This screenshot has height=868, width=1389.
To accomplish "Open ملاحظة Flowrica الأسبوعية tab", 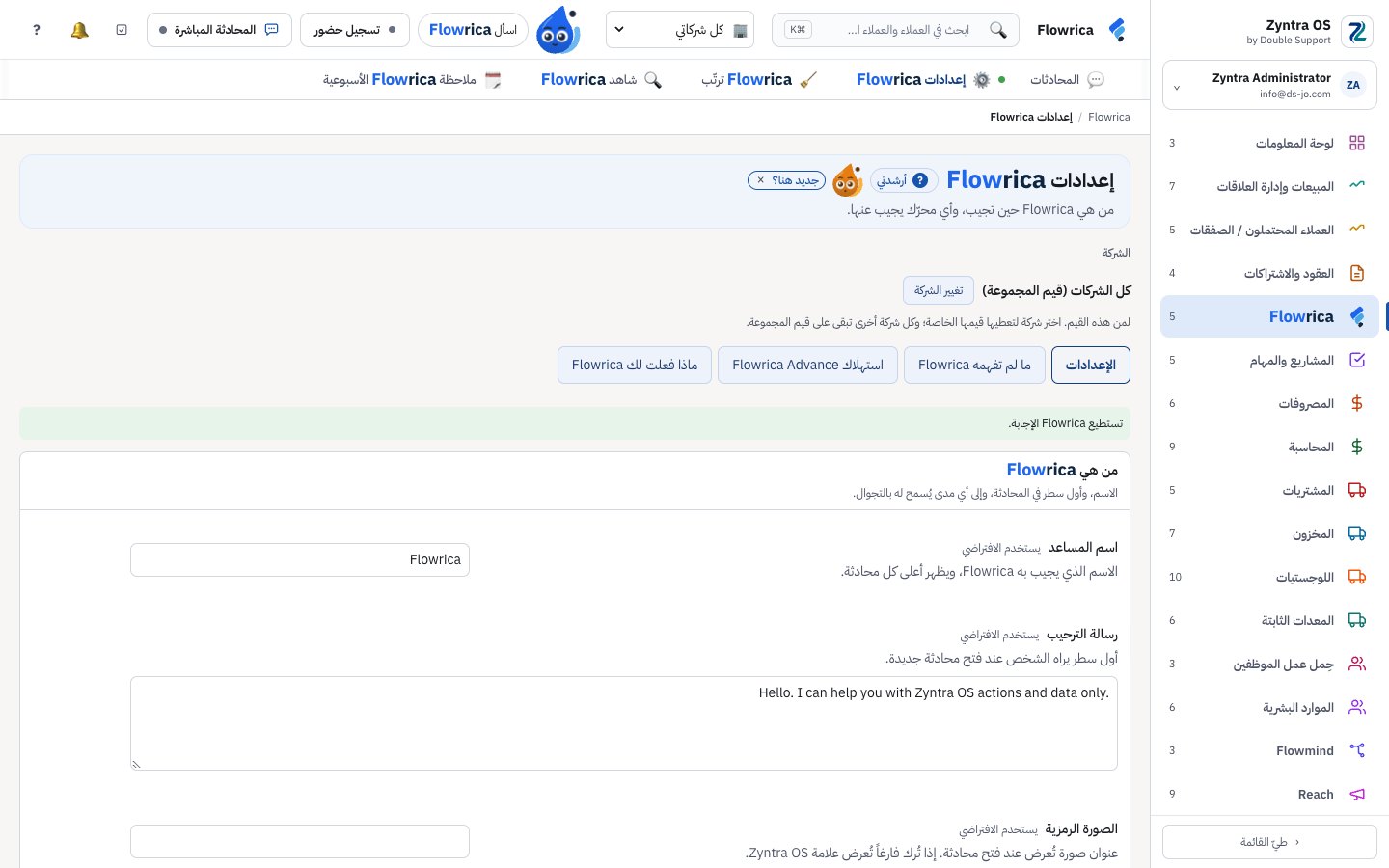I will click(x=413, y=79).
